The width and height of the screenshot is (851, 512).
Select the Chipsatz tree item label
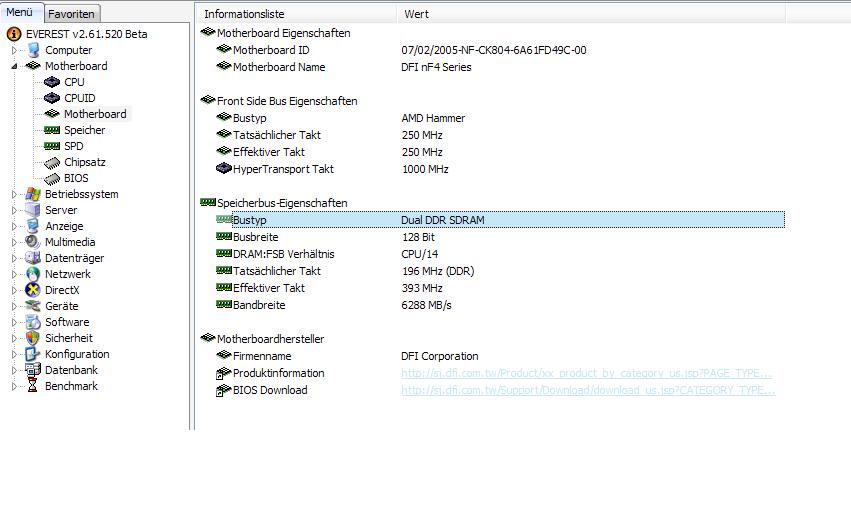[x=85, y=162]
